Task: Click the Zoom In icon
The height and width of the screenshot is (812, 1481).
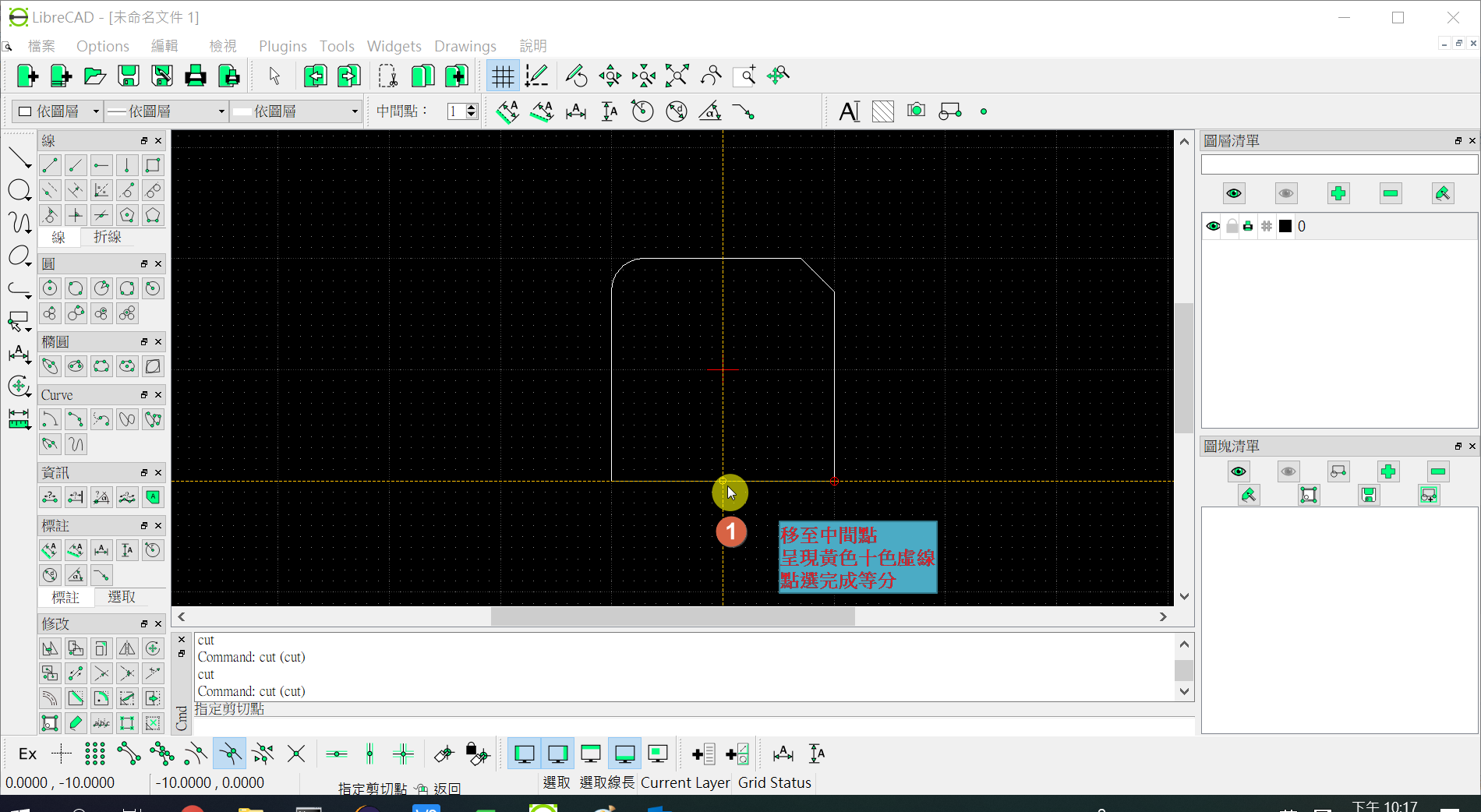Action: (x=610, y=76)
